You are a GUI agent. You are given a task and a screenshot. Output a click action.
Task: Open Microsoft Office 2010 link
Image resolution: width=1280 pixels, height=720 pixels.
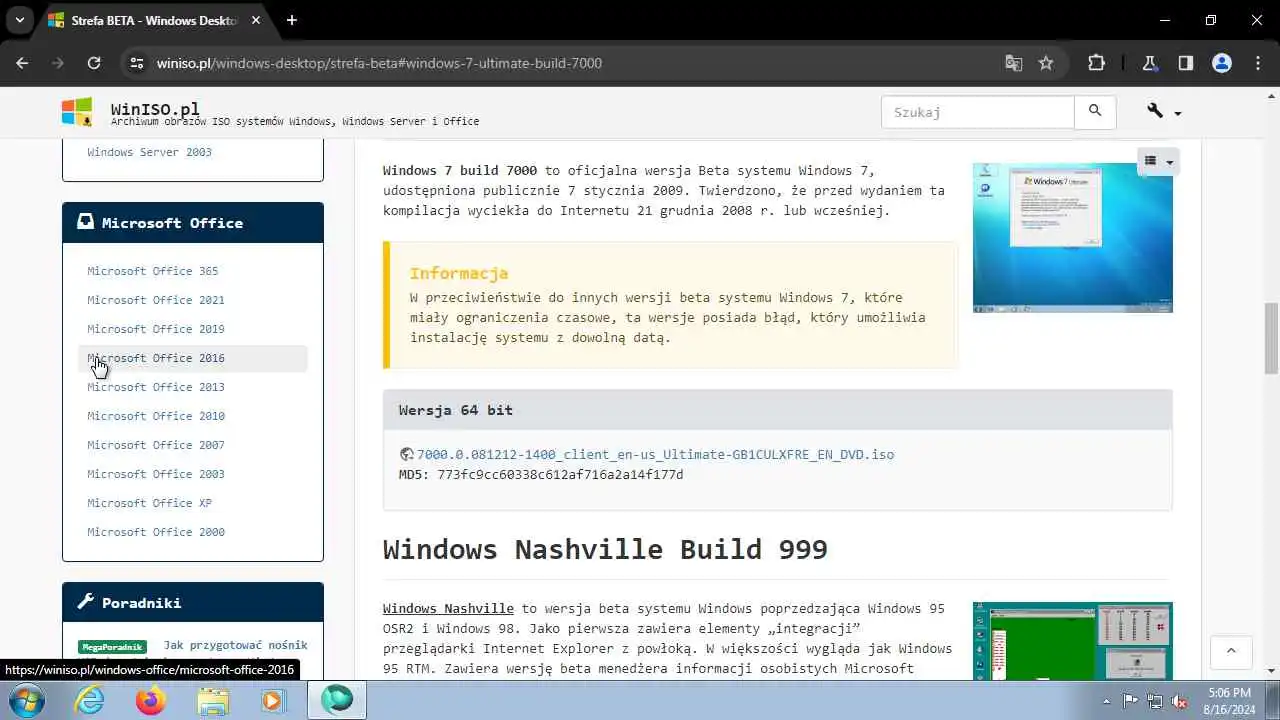pyautogui.click(x=155, y=416)
